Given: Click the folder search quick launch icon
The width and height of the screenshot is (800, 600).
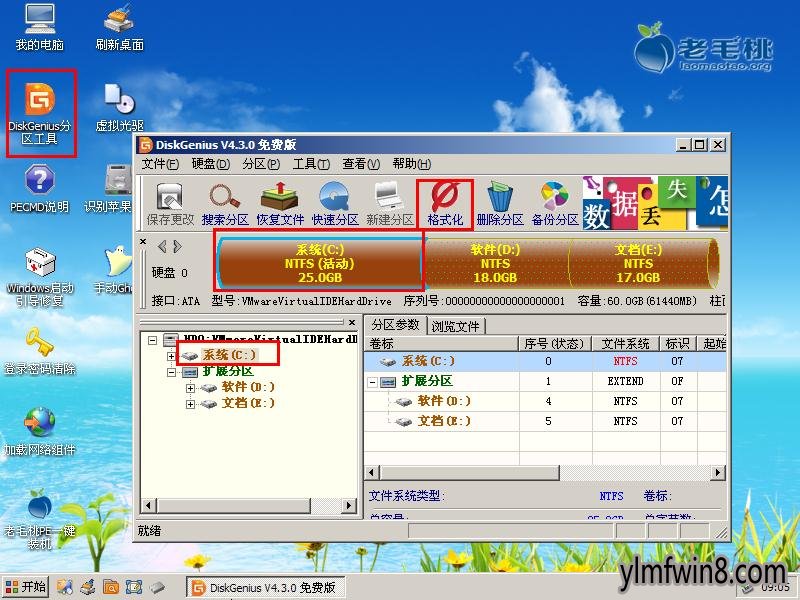Looking at the screenshot, I should pos(111,587).
